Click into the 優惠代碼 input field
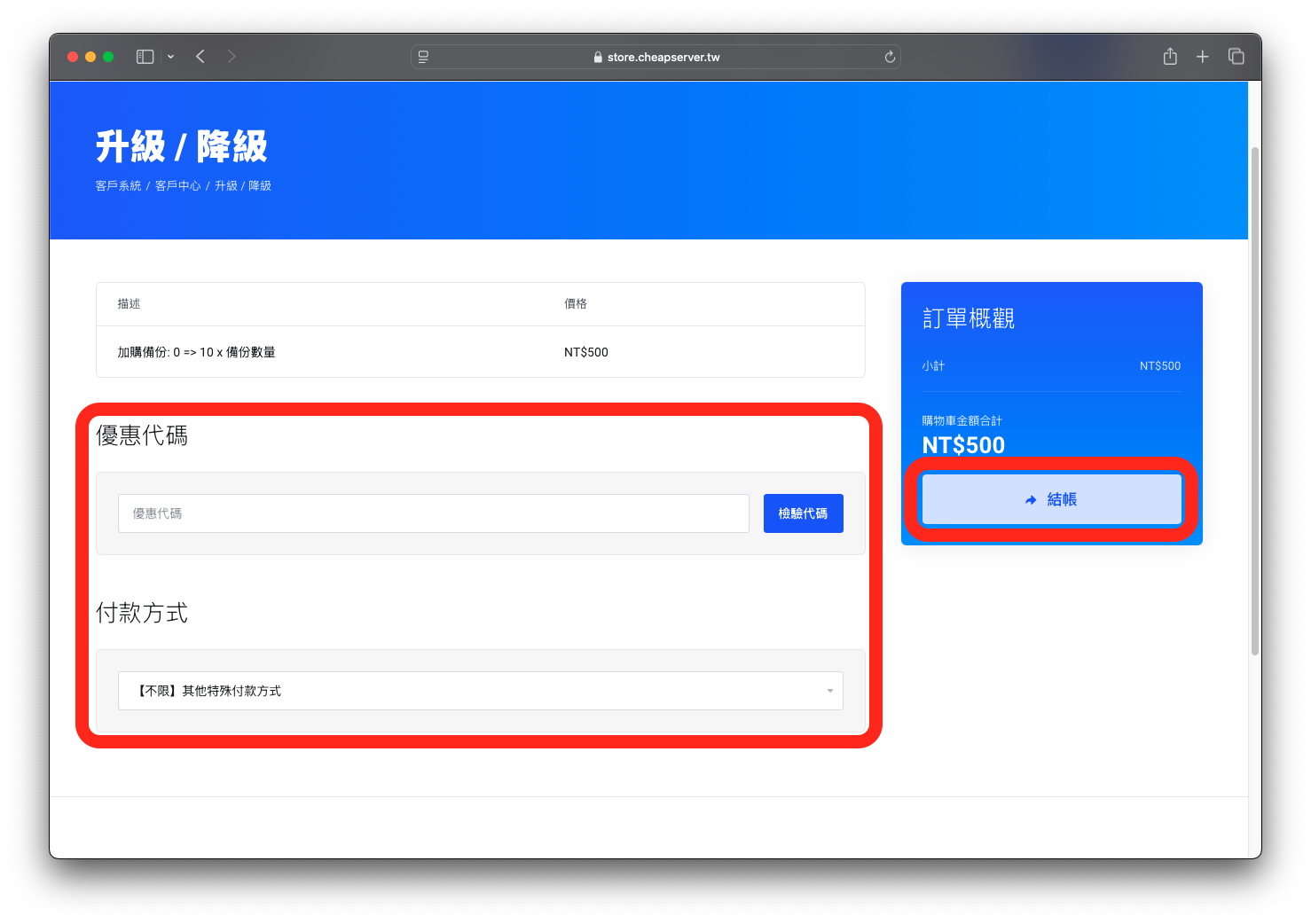This screenshot has height=924, width=1311. [x=433, y=513]
